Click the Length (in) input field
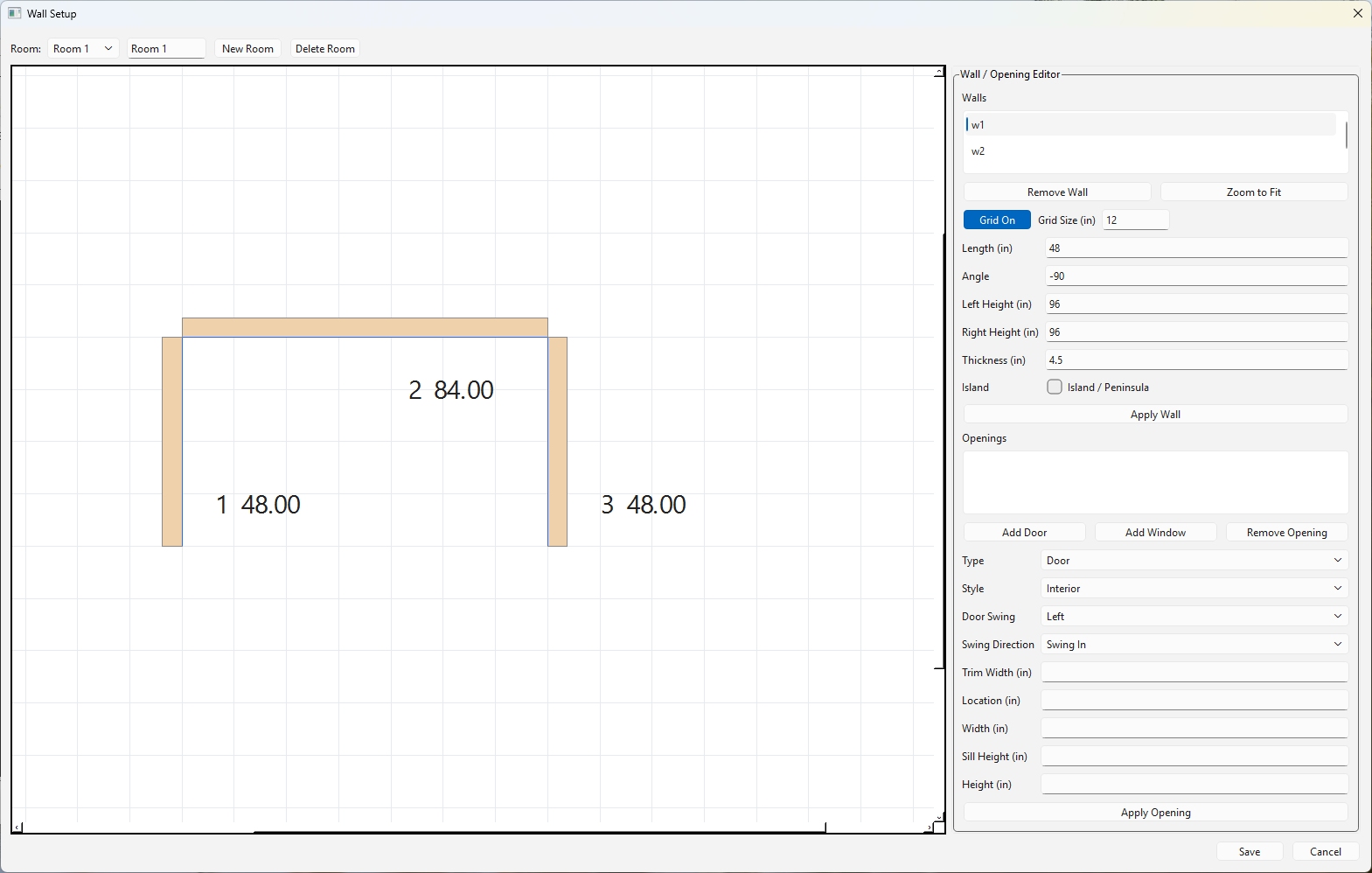 (1196, 248)
